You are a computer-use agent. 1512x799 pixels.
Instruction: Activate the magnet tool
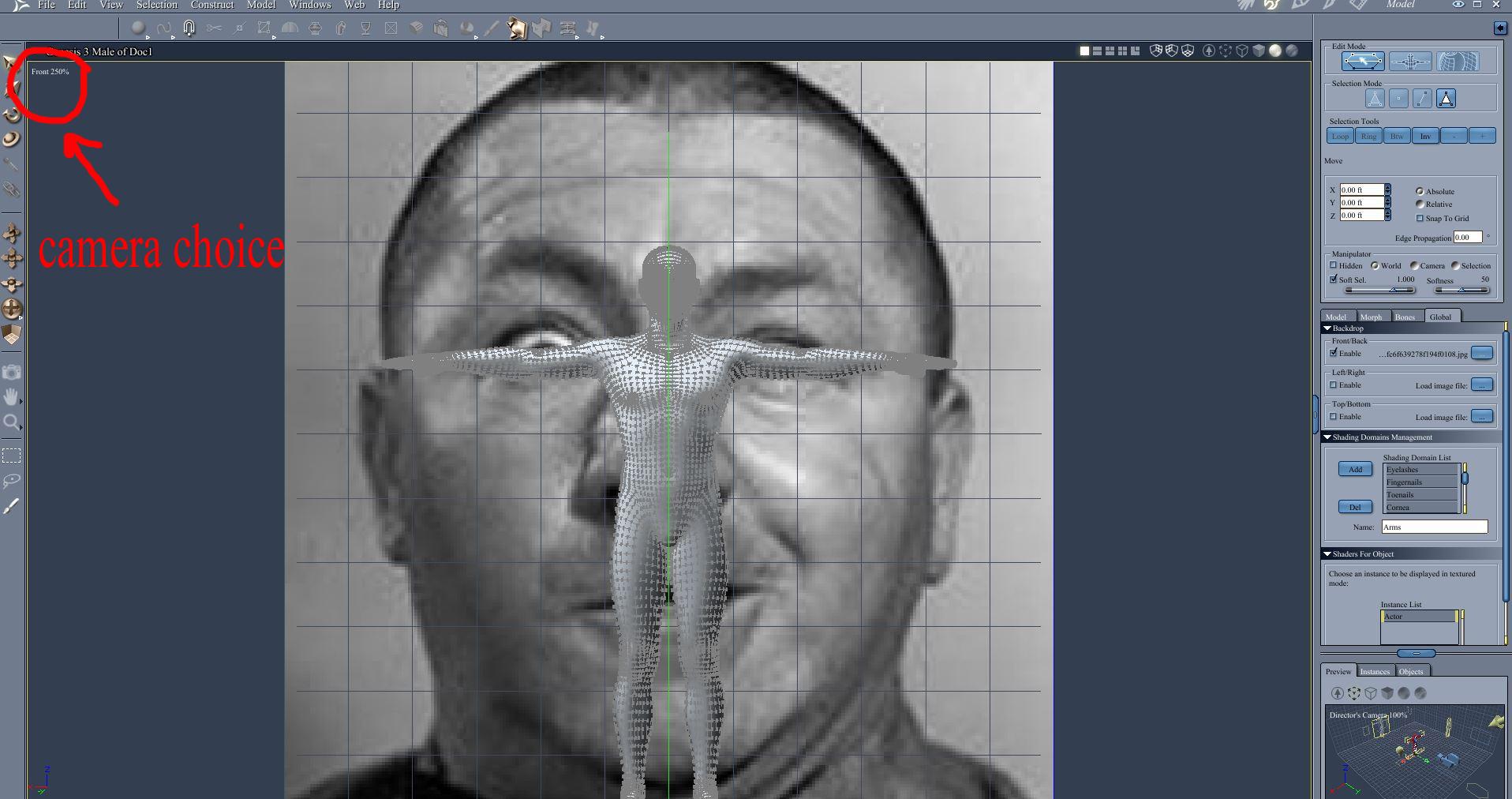coord(189,28)
